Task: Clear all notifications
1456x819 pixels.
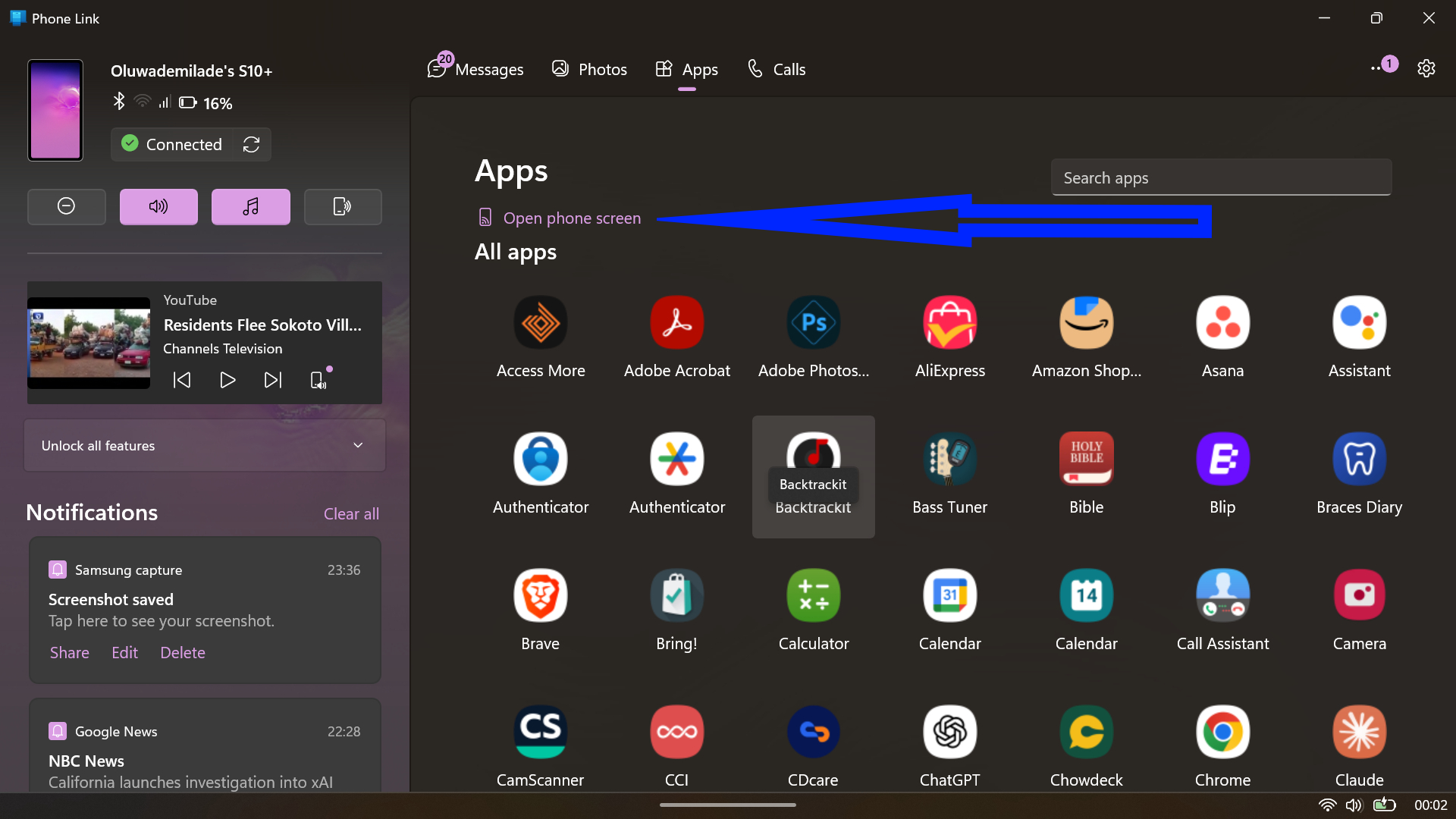Action: (x=351, y=513)
